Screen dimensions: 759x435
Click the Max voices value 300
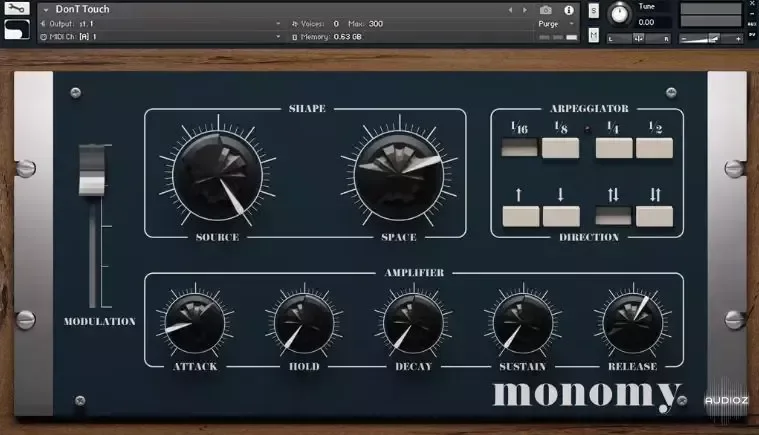(376, 24)
